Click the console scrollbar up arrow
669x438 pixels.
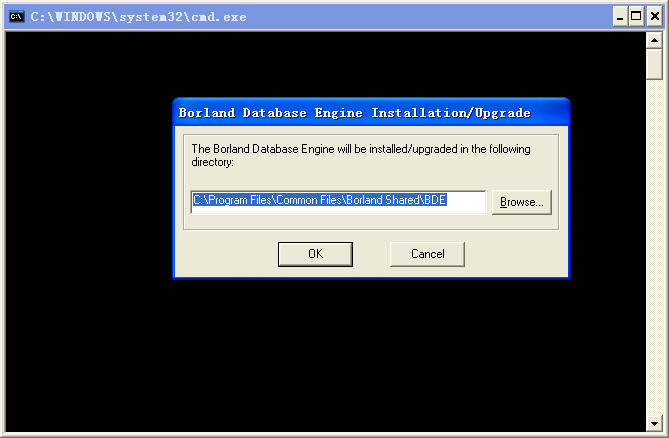pos(654,41)
